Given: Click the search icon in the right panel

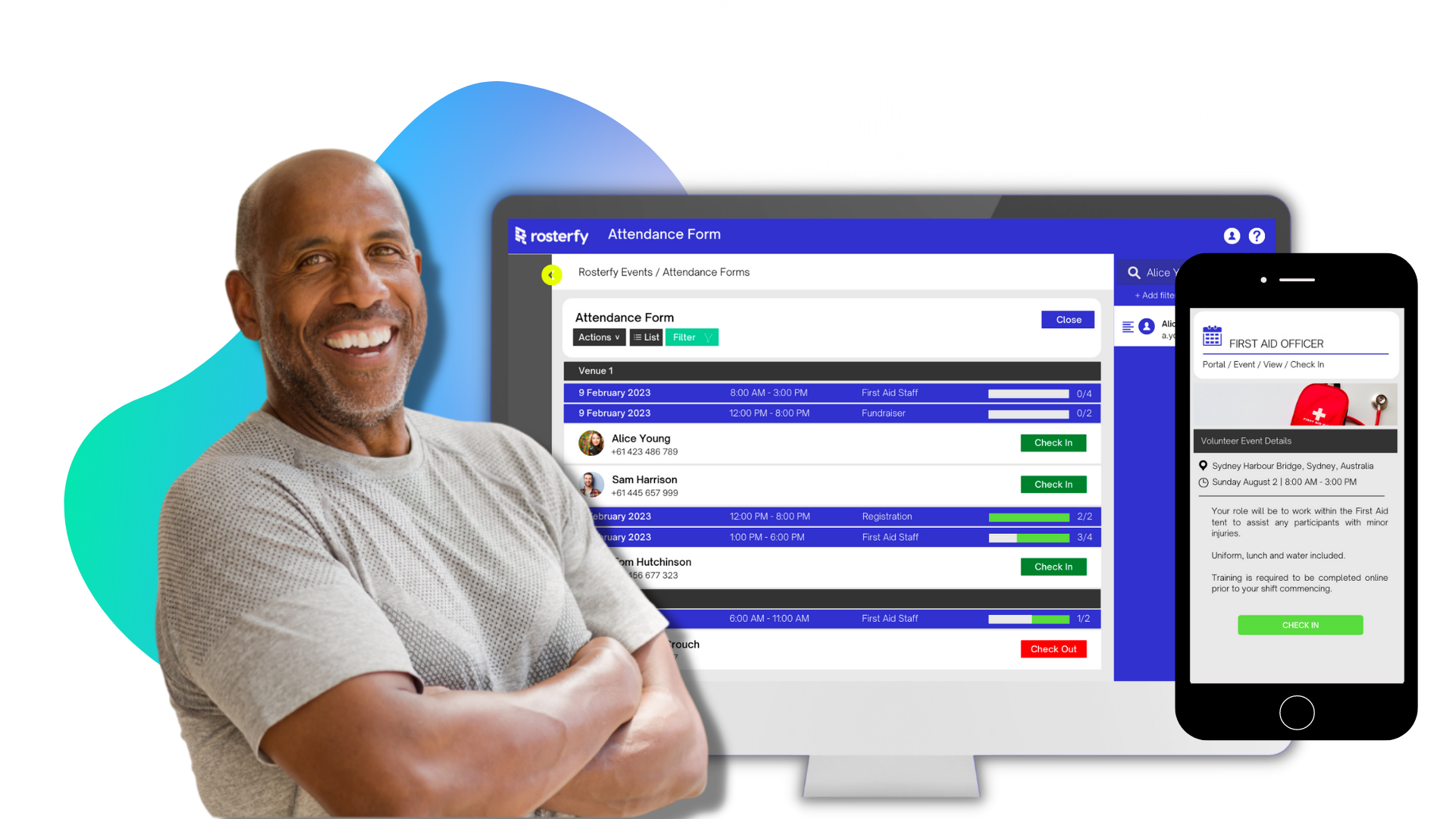Looking at the screenshot, I should [1134, 272].
